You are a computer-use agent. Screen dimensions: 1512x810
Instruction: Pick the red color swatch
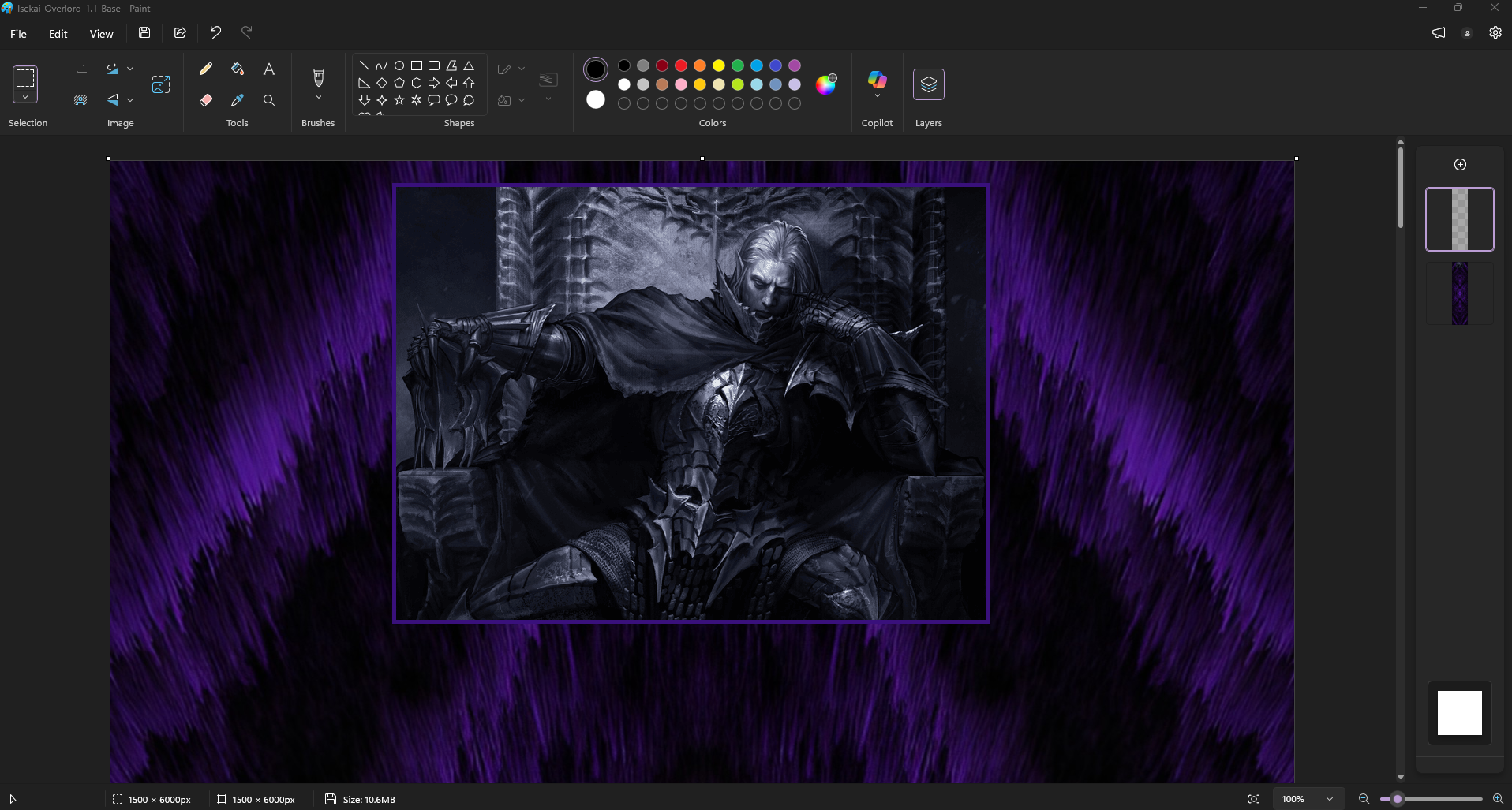tap(681, 65)
